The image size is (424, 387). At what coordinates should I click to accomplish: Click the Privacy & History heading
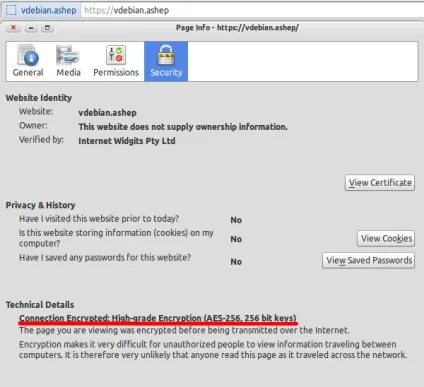40,205
